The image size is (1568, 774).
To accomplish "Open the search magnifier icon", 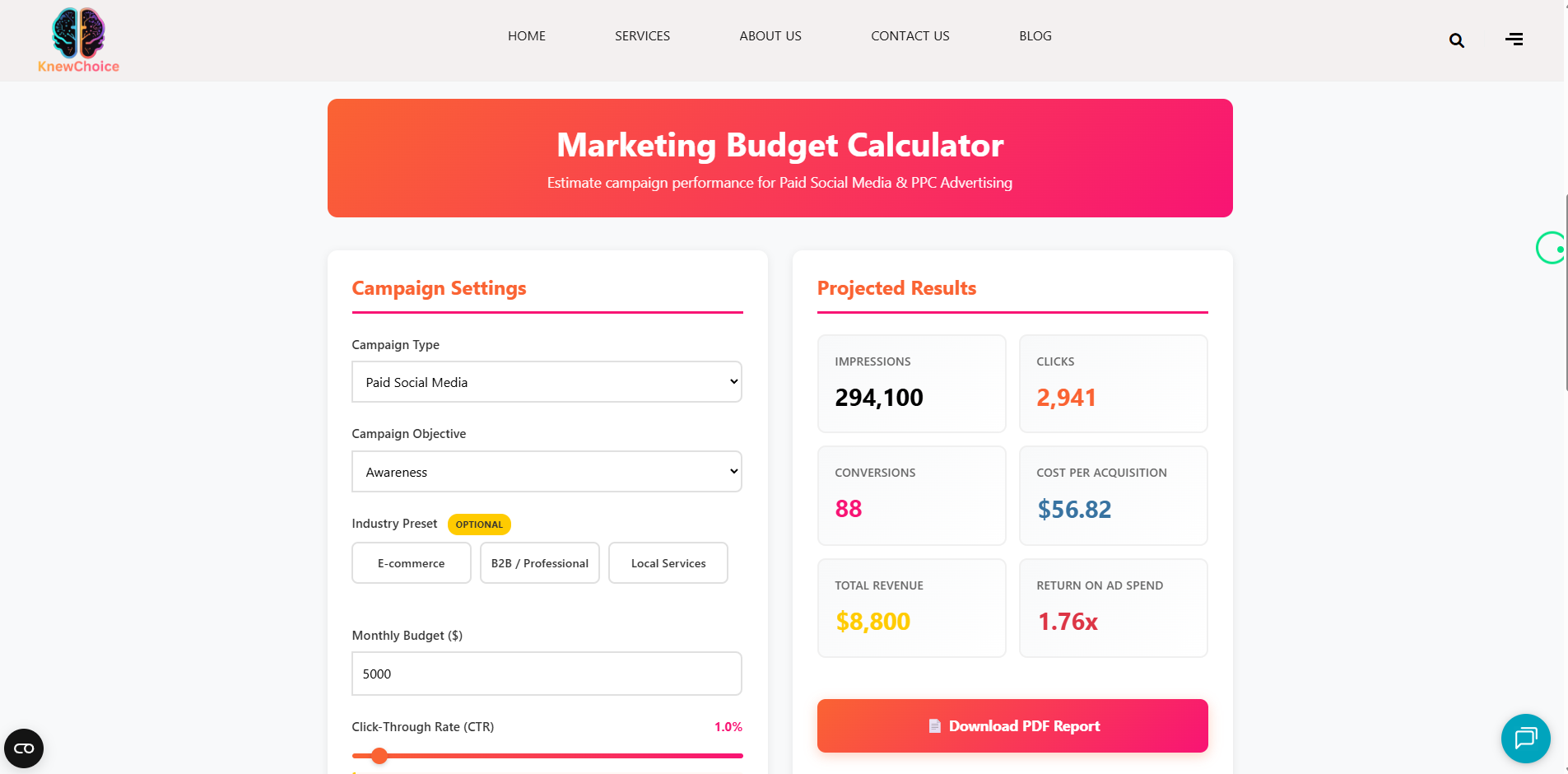I will click(x=1456, y=40).
